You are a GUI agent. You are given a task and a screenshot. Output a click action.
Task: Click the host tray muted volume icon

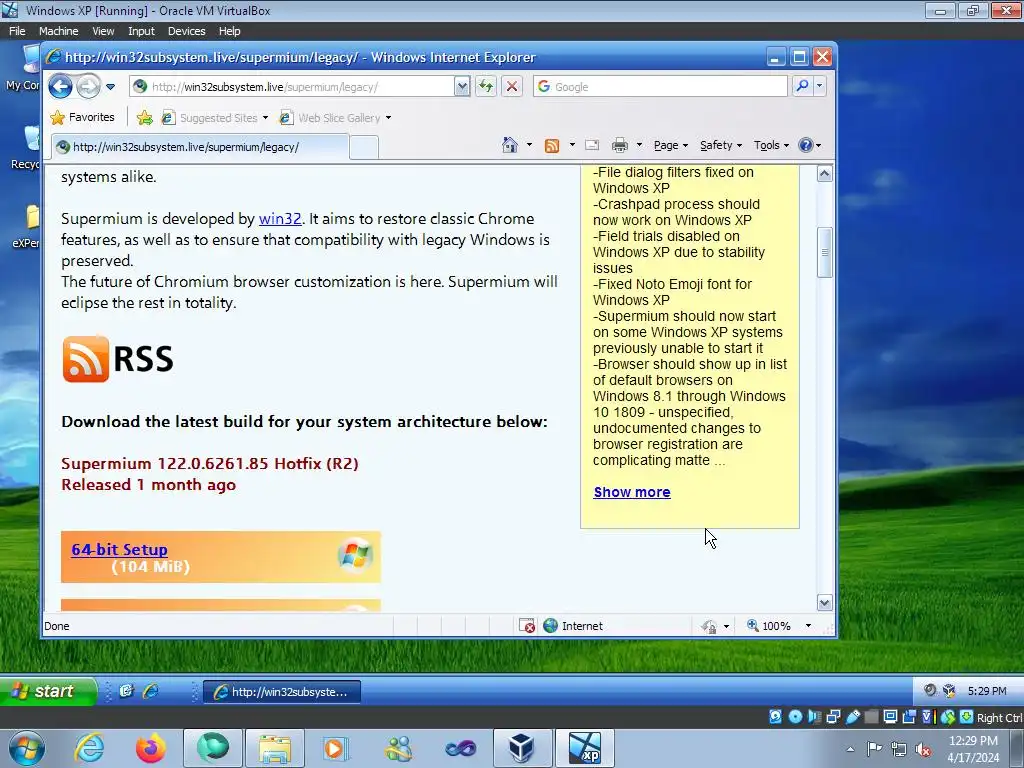click(923, 749)
